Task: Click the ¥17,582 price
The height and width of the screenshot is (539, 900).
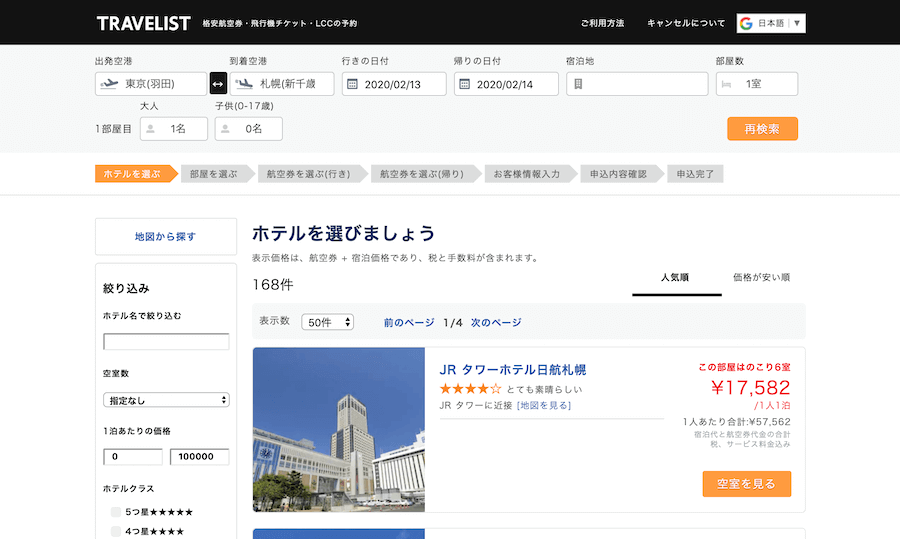Action: [750, 388]
